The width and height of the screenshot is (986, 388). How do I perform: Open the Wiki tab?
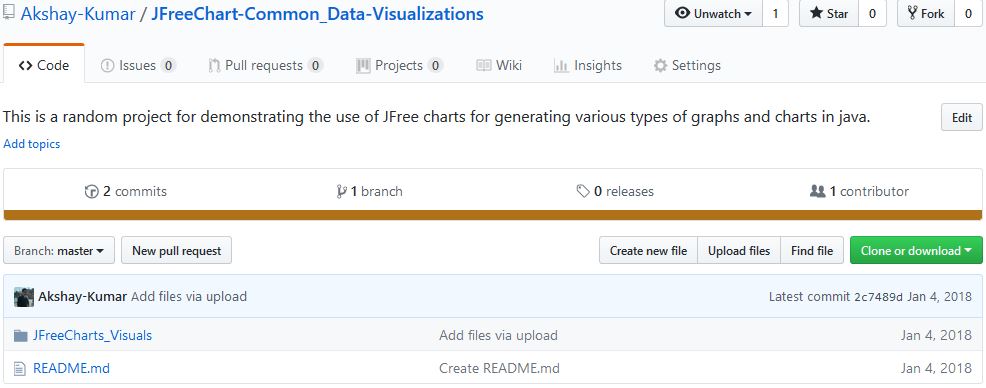point(499,65)
